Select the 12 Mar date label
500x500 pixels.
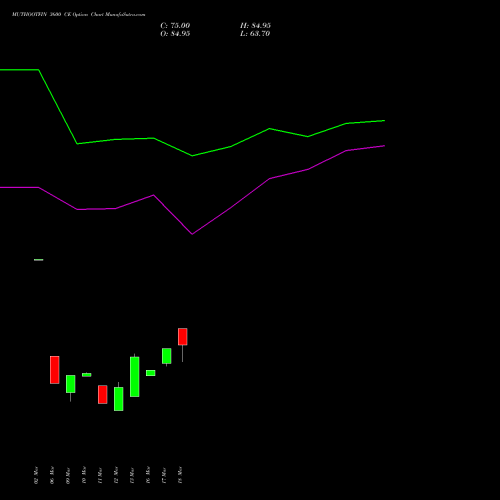pyautogui.click(x=116, y=475)
